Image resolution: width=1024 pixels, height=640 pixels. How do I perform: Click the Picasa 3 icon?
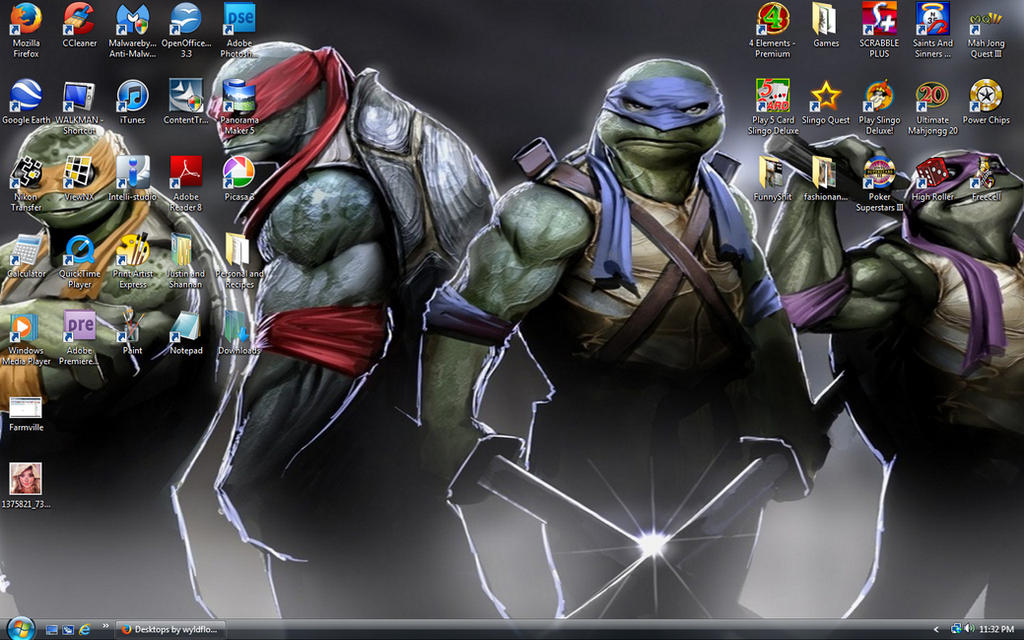(239, 173)
